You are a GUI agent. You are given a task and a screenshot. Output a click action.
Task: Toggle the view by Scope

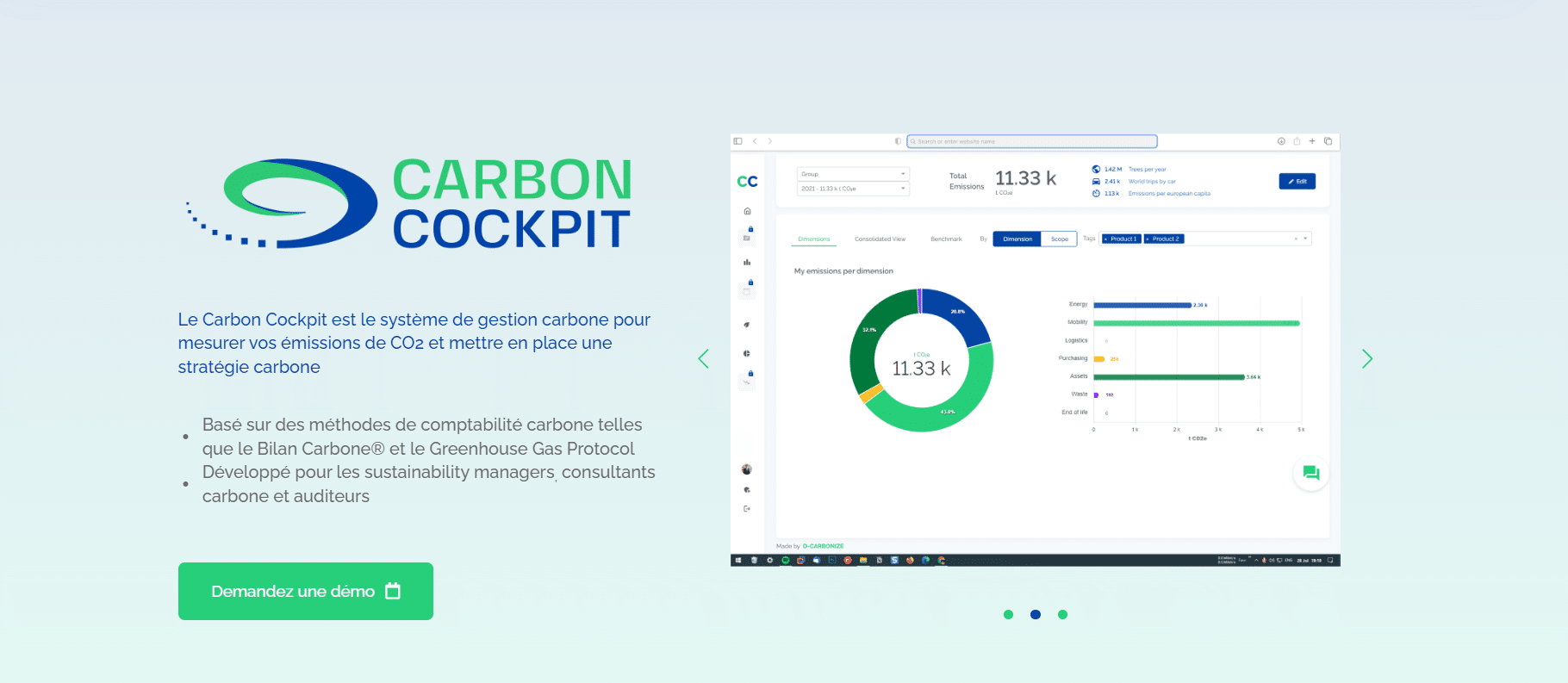1060,239
